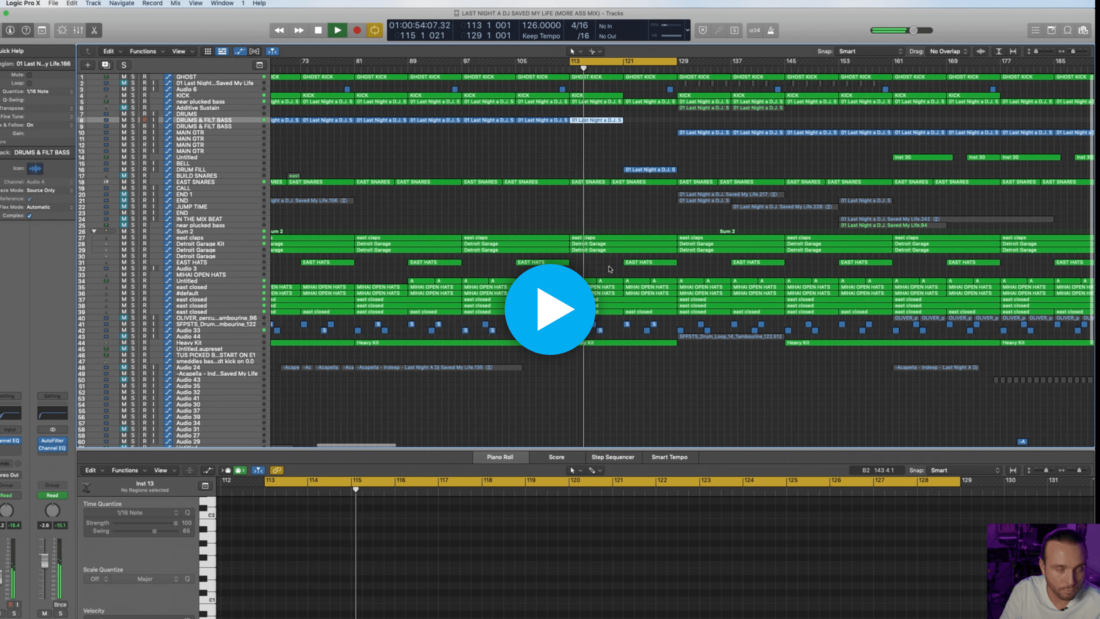
Task: Open the Tracks area Edit dropdown
Action: click(111, 51)
